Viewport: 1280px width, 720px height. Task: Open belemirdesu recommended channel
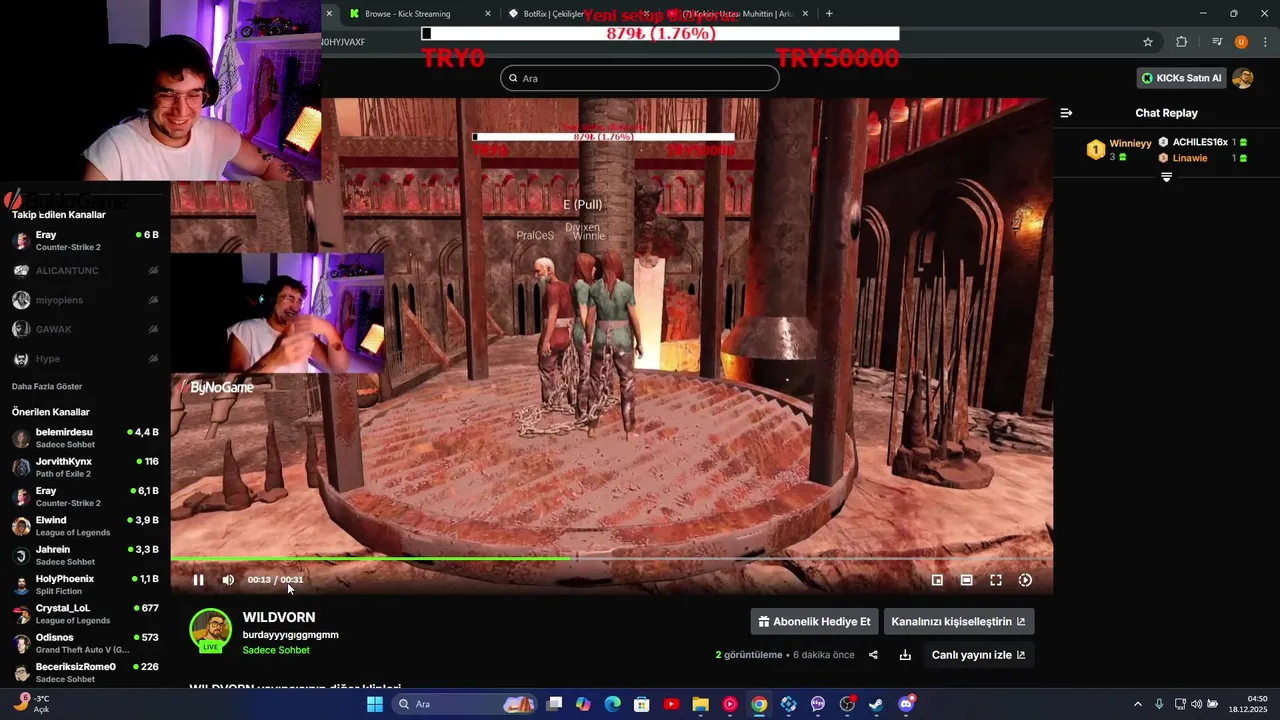point(85,438)
